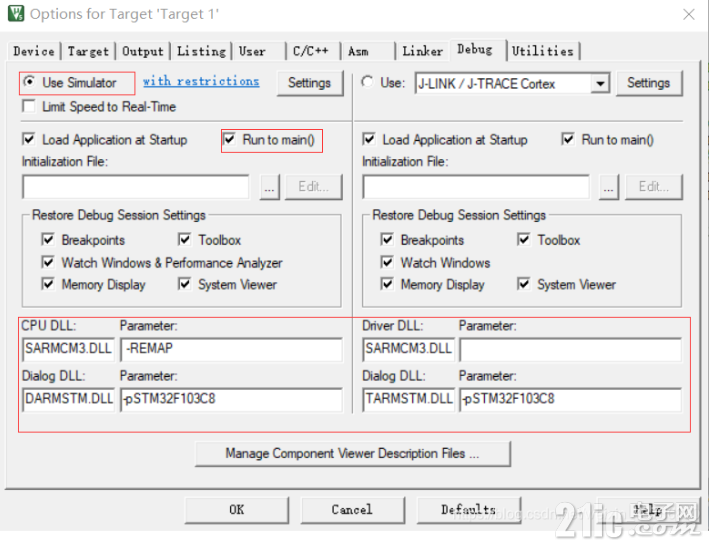
Task: Click the J-LINK debugger Settings button
Action: (648, 83)
